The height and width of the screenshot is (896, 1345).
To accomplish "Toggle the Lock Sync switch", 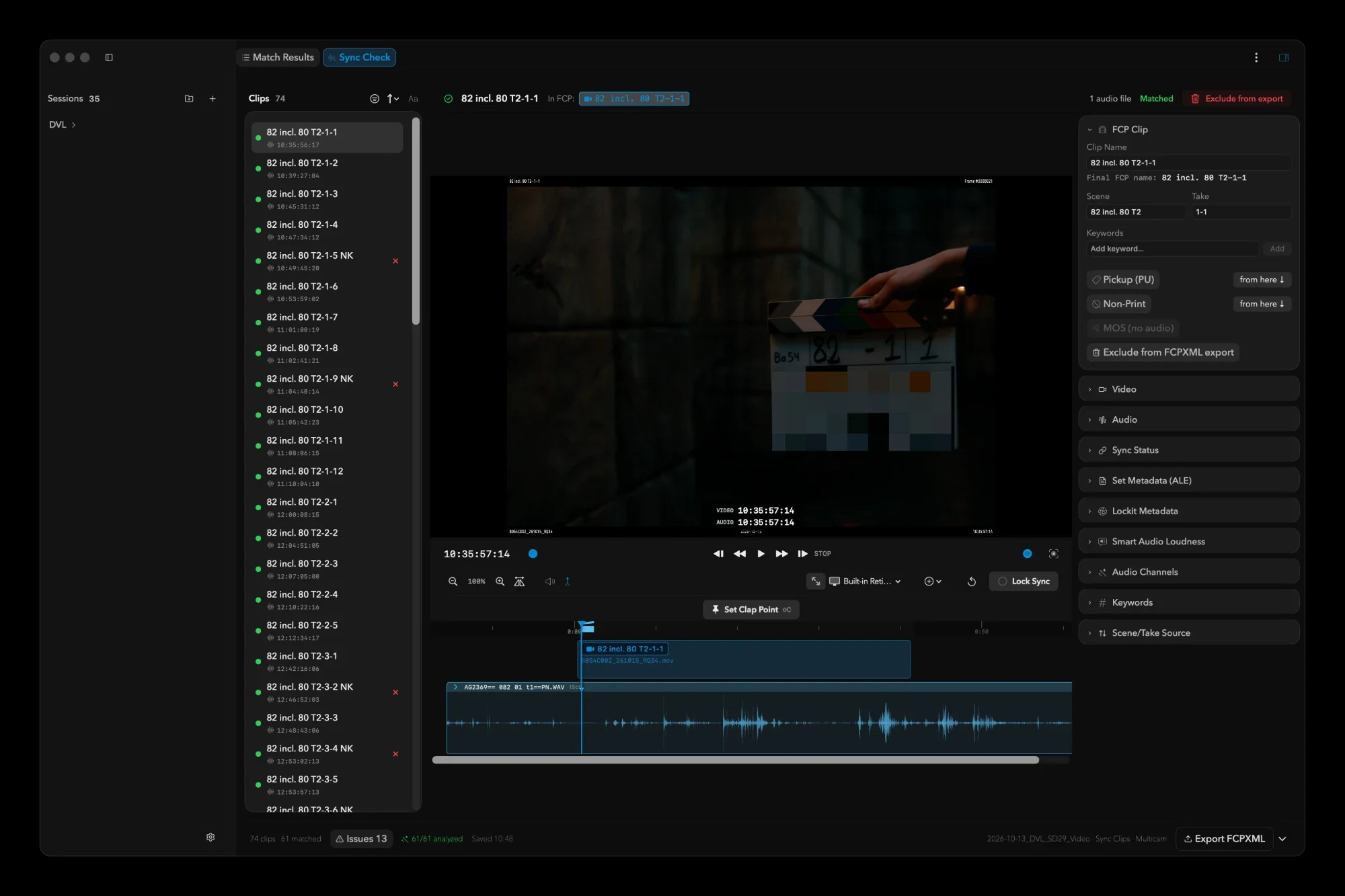I will click(x=1024, y=581).
